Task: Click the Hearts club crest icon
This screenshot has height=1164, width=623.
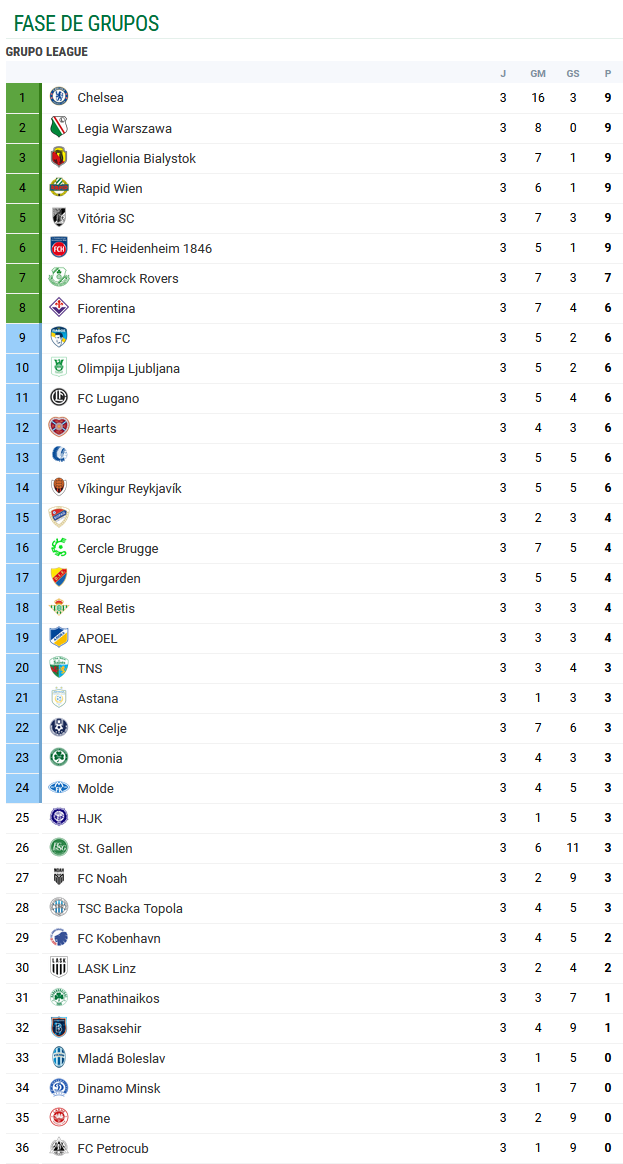Action: (x=59, y=428)
